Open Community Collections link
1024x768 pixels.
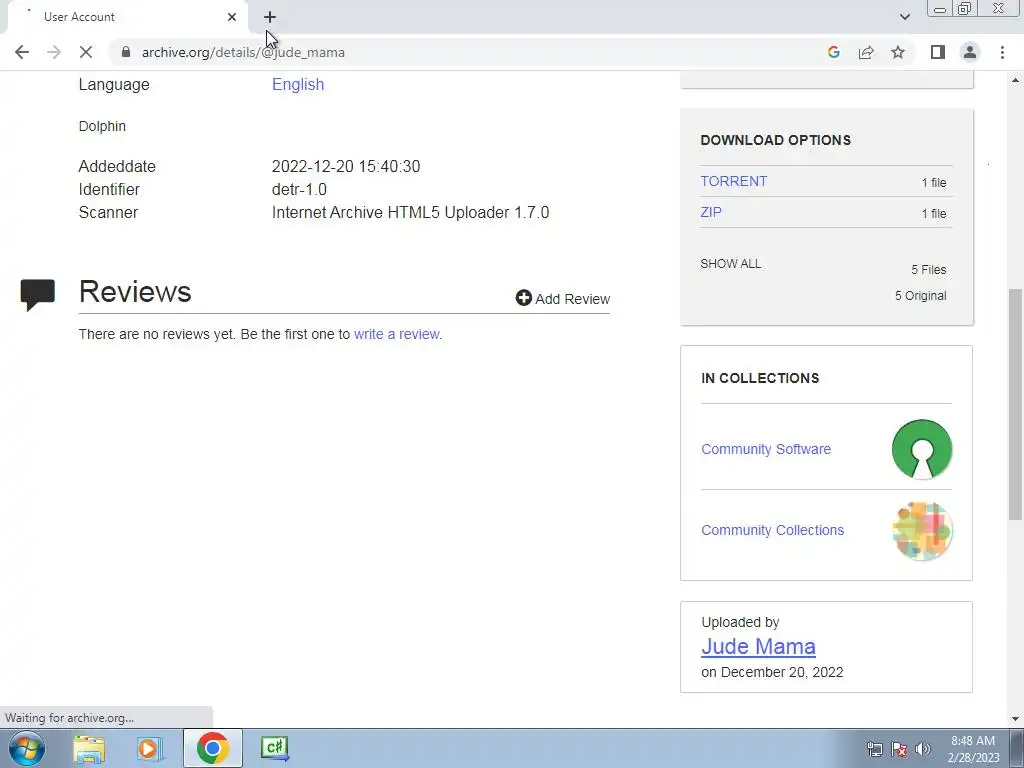click(x=772, y=530)
